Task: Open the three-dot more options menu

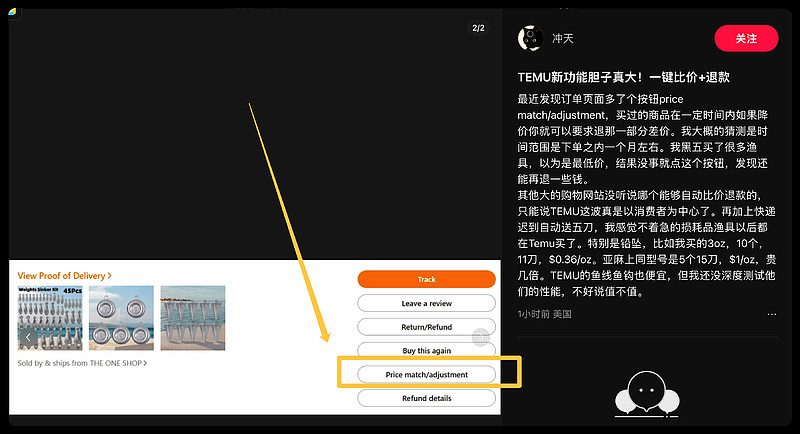Action: click(x=771, y=314)
